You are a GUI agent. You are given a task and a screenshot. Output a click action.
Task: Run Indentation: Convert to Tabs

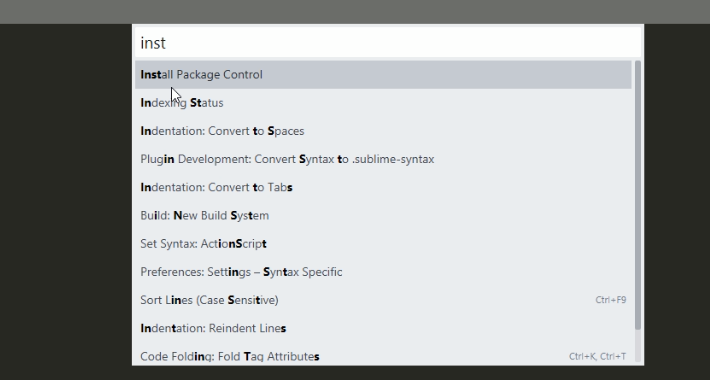[383, 187]
